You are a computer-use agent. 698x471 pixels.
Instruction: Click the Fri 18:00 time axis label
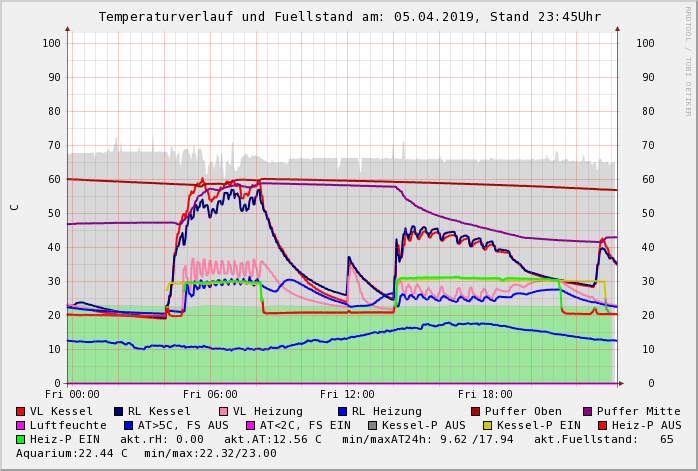pyautogui.click(x=485, y=394)
